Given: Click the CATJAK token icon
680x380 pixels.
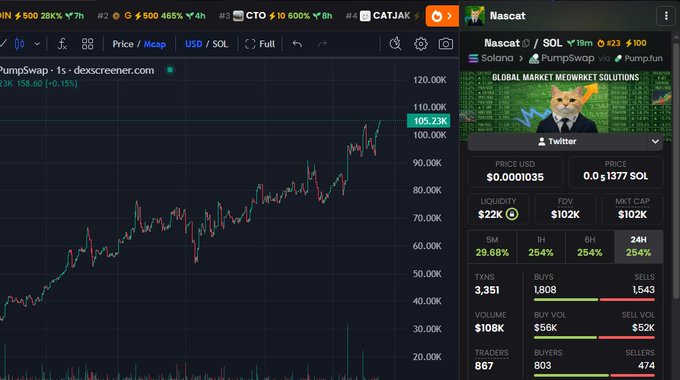Looking at the screenshot, I should click(x=365, y=16).
